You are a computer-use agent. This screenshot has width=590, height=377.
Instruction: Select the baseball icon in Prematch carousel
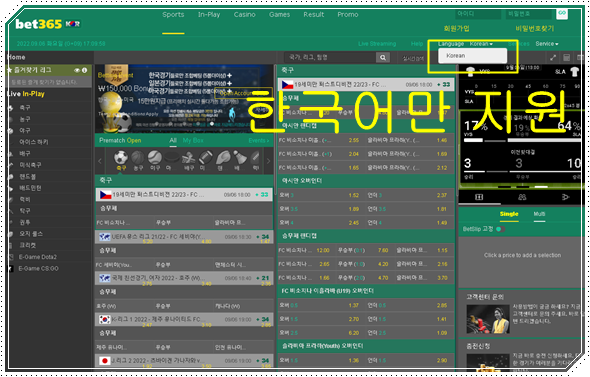155,157
